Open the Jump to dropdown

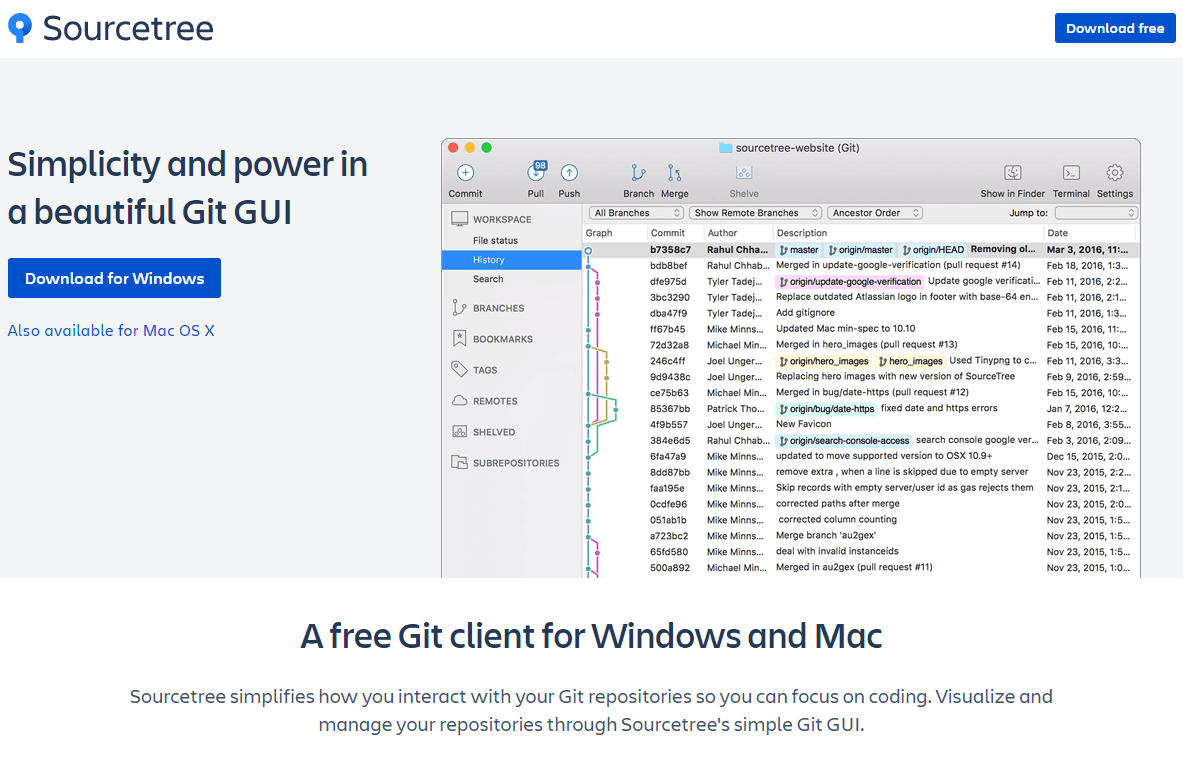tap(1095, 213)
